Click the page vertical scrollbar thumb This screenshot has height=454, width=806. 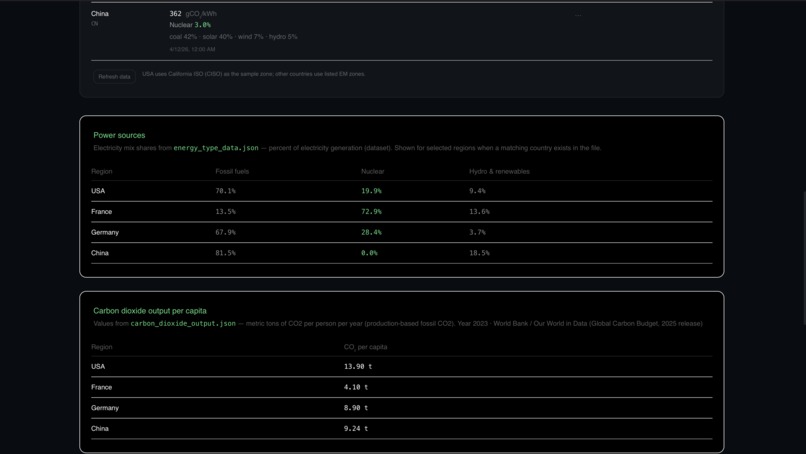pos(804,258)
